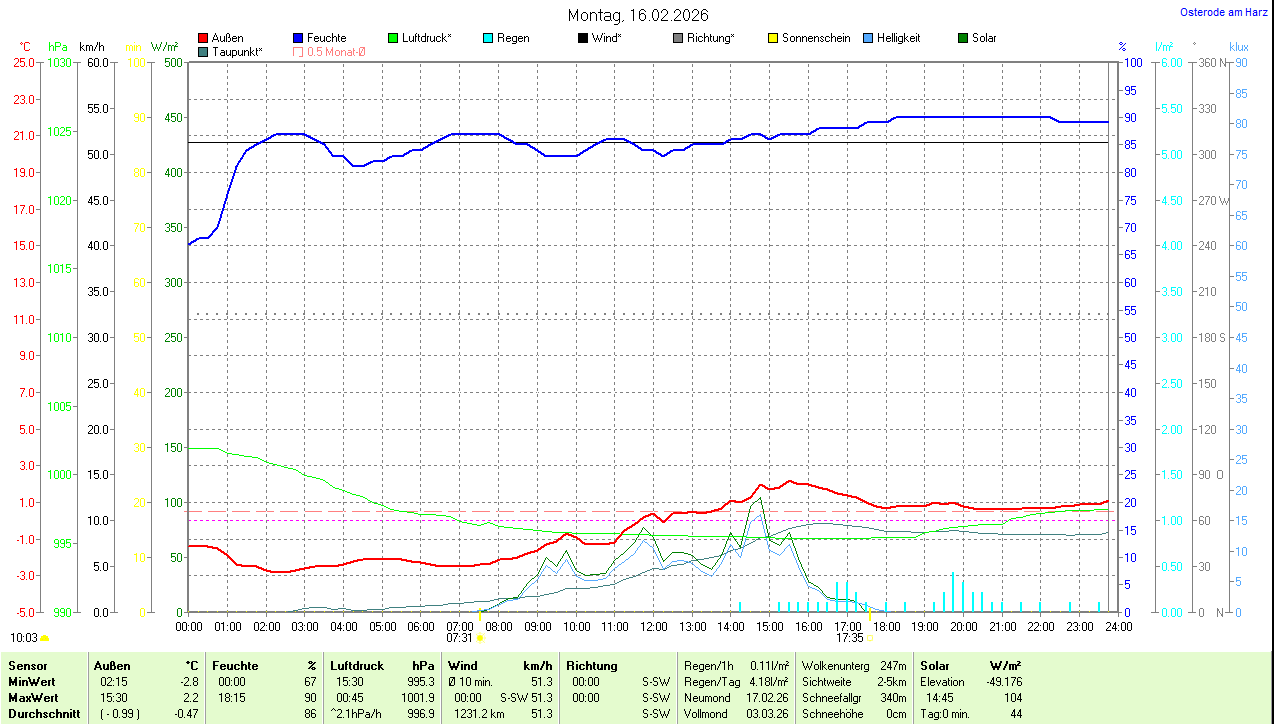Screen dimensions: 1274x724
Task: Click the Solar column header in table
Action: click(934, 666)
